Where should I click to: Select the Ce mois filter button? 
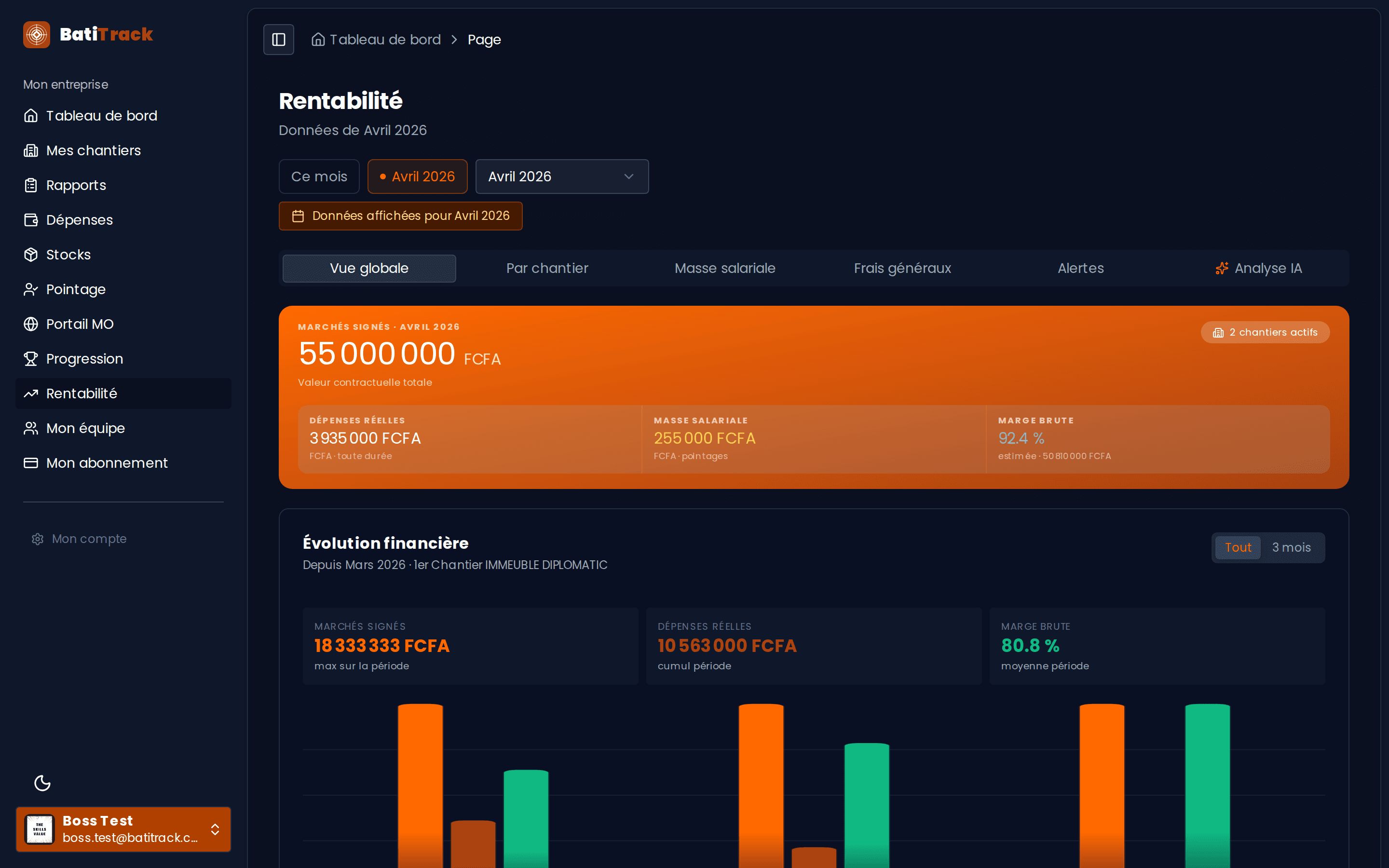[319, 177]
